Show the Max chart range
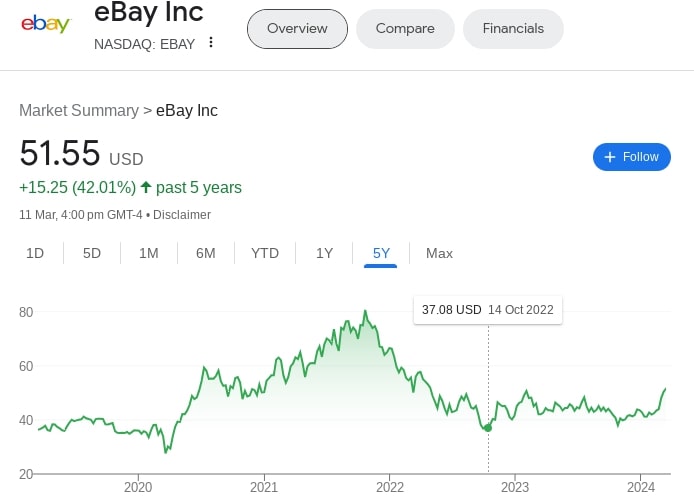 (439, 253)
